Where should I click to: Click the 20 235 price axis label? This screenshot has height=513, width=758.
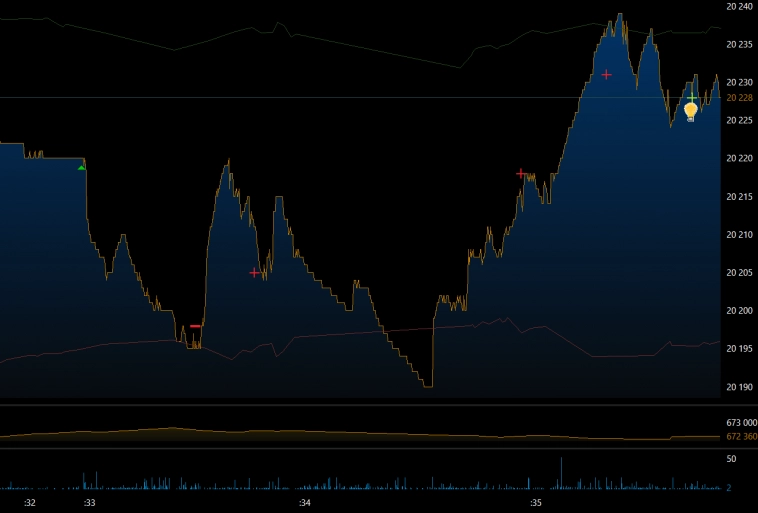[x=740, y=44]
